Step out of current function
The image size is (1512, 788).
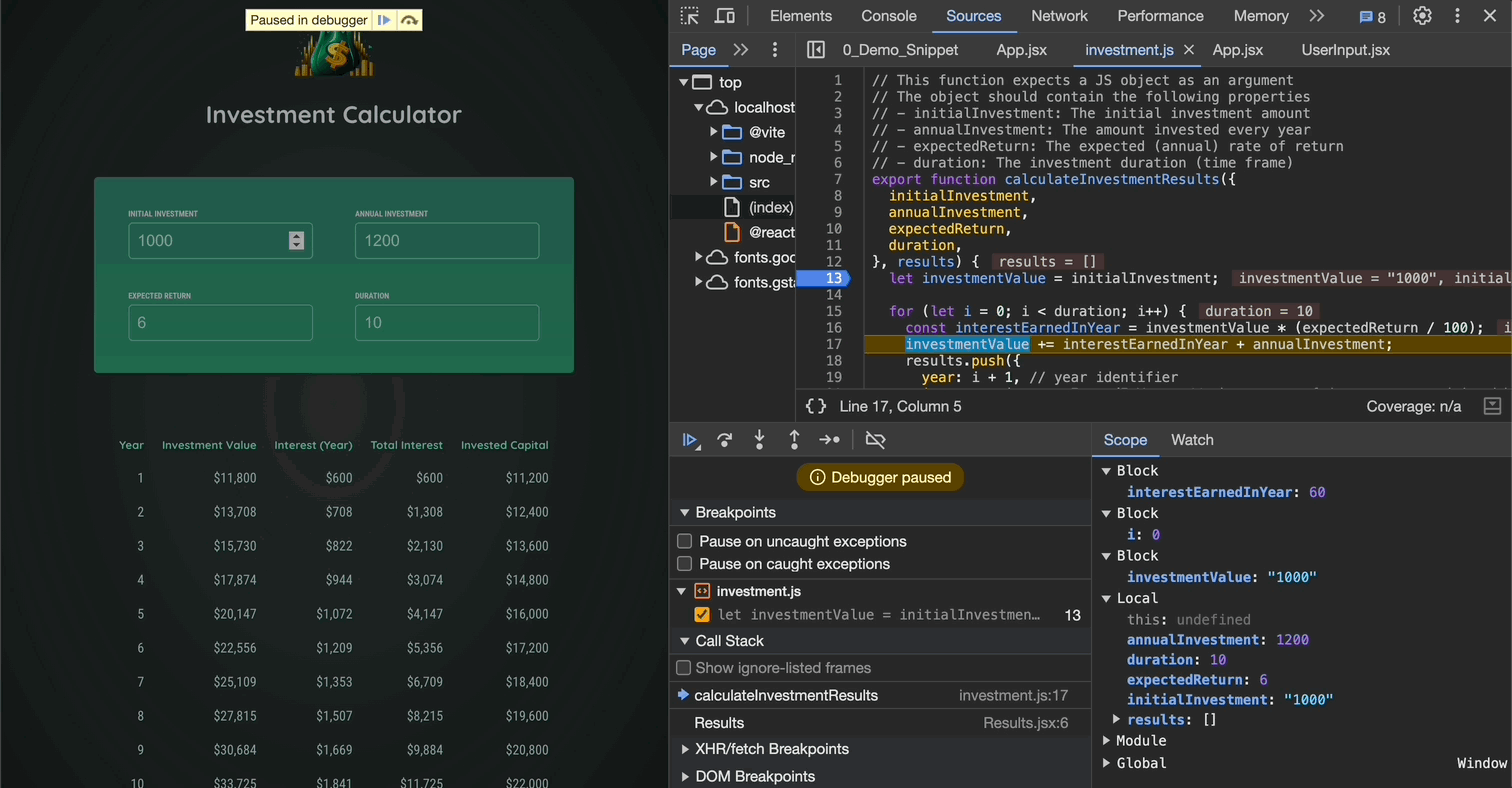[794, 440]
